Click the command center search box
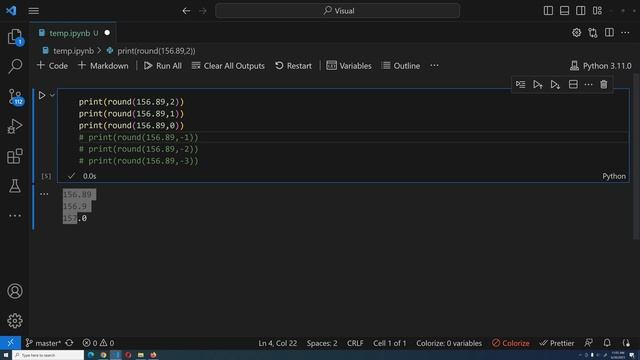 [x=338, y=11]
